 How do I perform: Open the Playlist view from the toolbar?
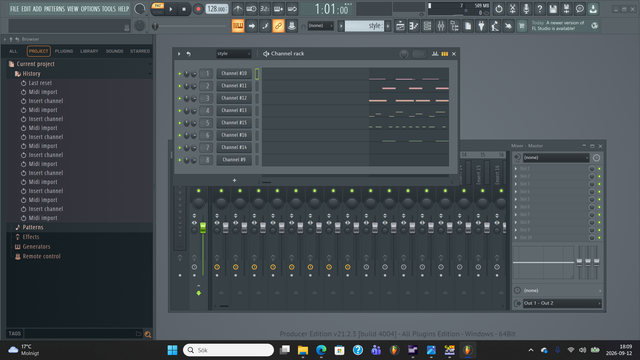click(x=400, y=26)
